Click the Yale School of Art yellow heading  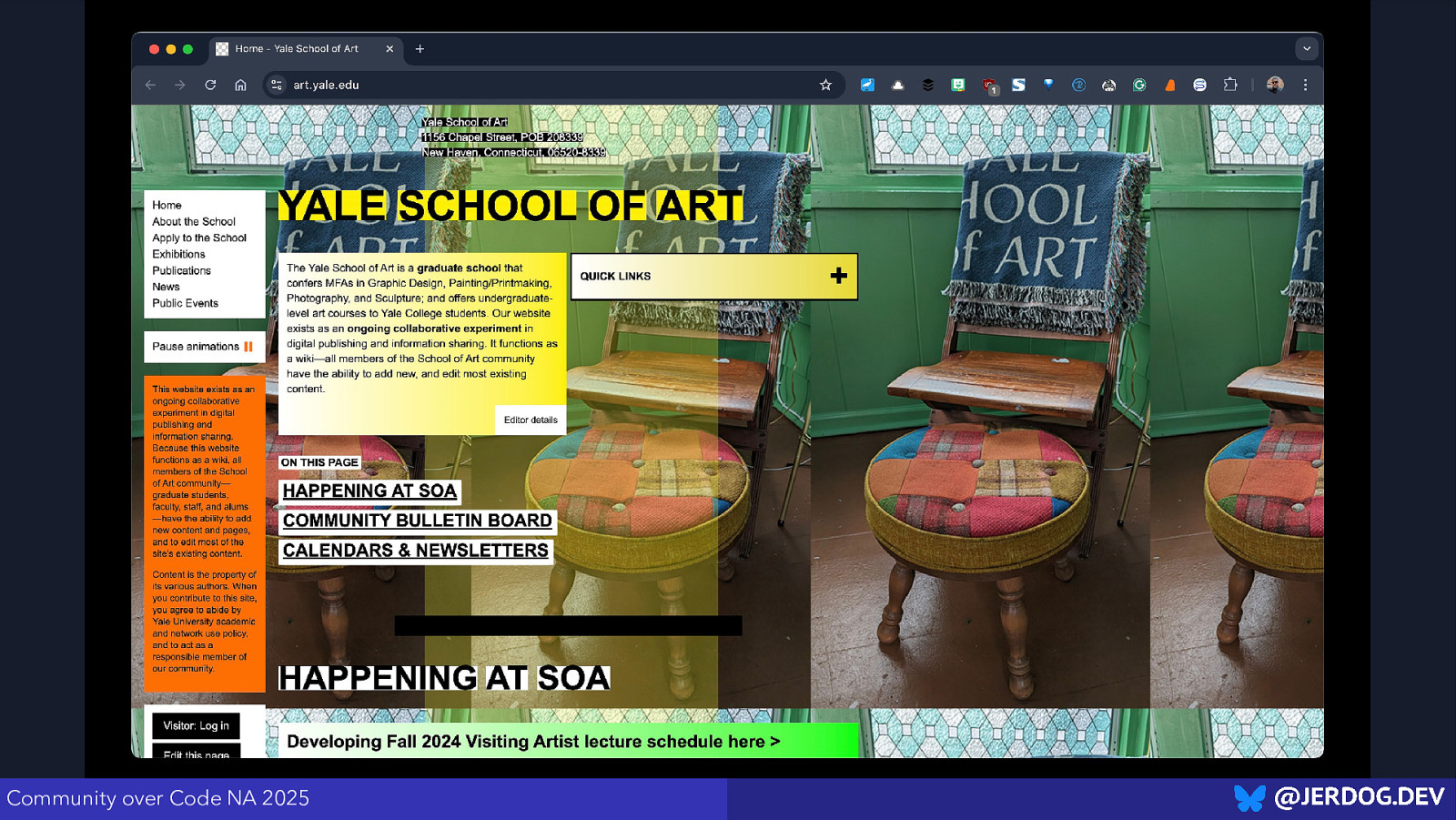tap(511, 206)
